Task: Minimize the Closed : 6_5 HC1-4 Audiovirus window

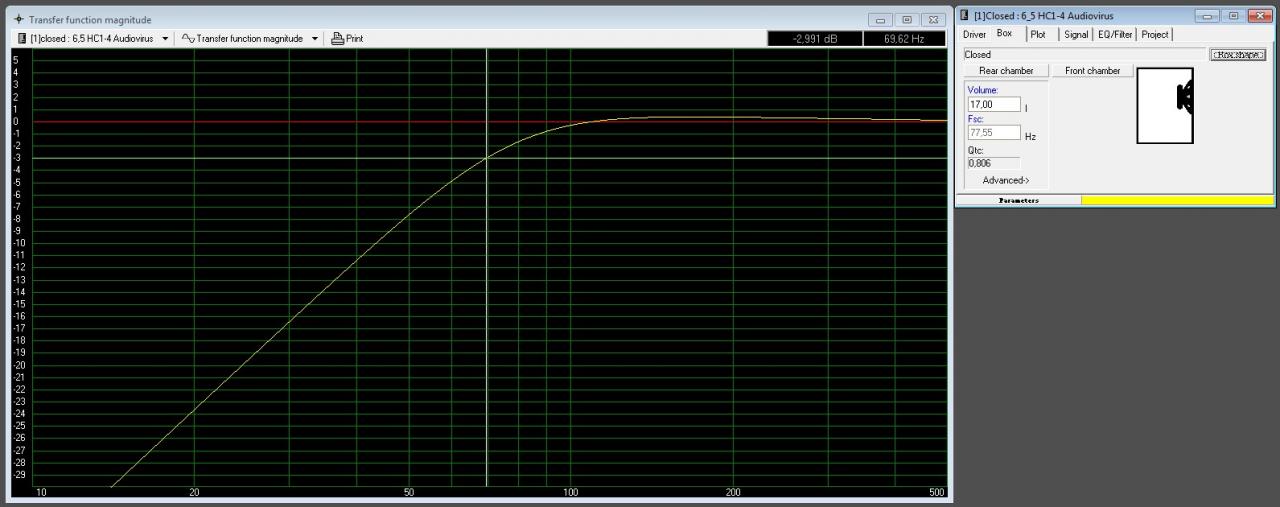Action: click(x=1208, y=16)
